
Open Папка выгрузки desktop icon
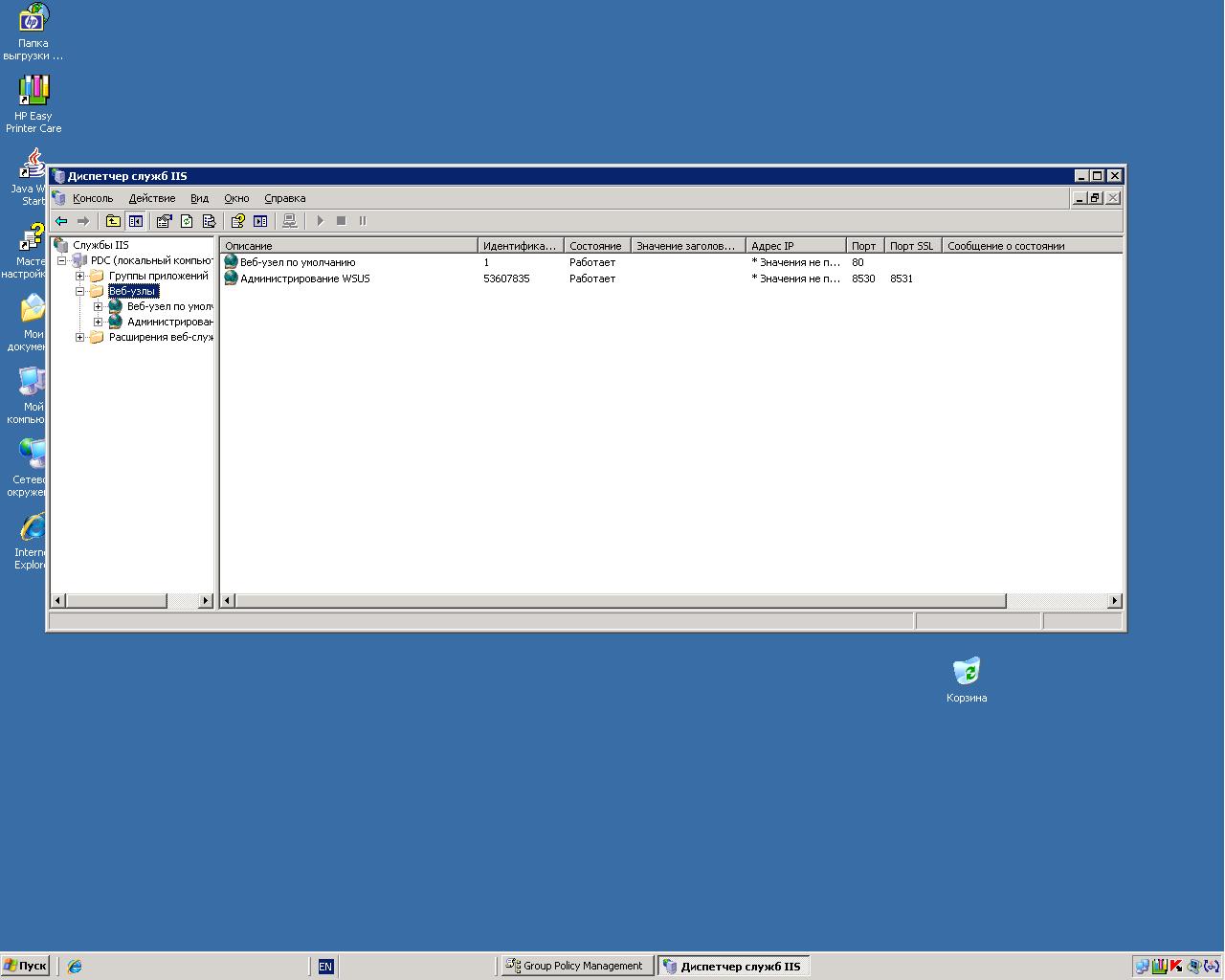tap(33, 32)
